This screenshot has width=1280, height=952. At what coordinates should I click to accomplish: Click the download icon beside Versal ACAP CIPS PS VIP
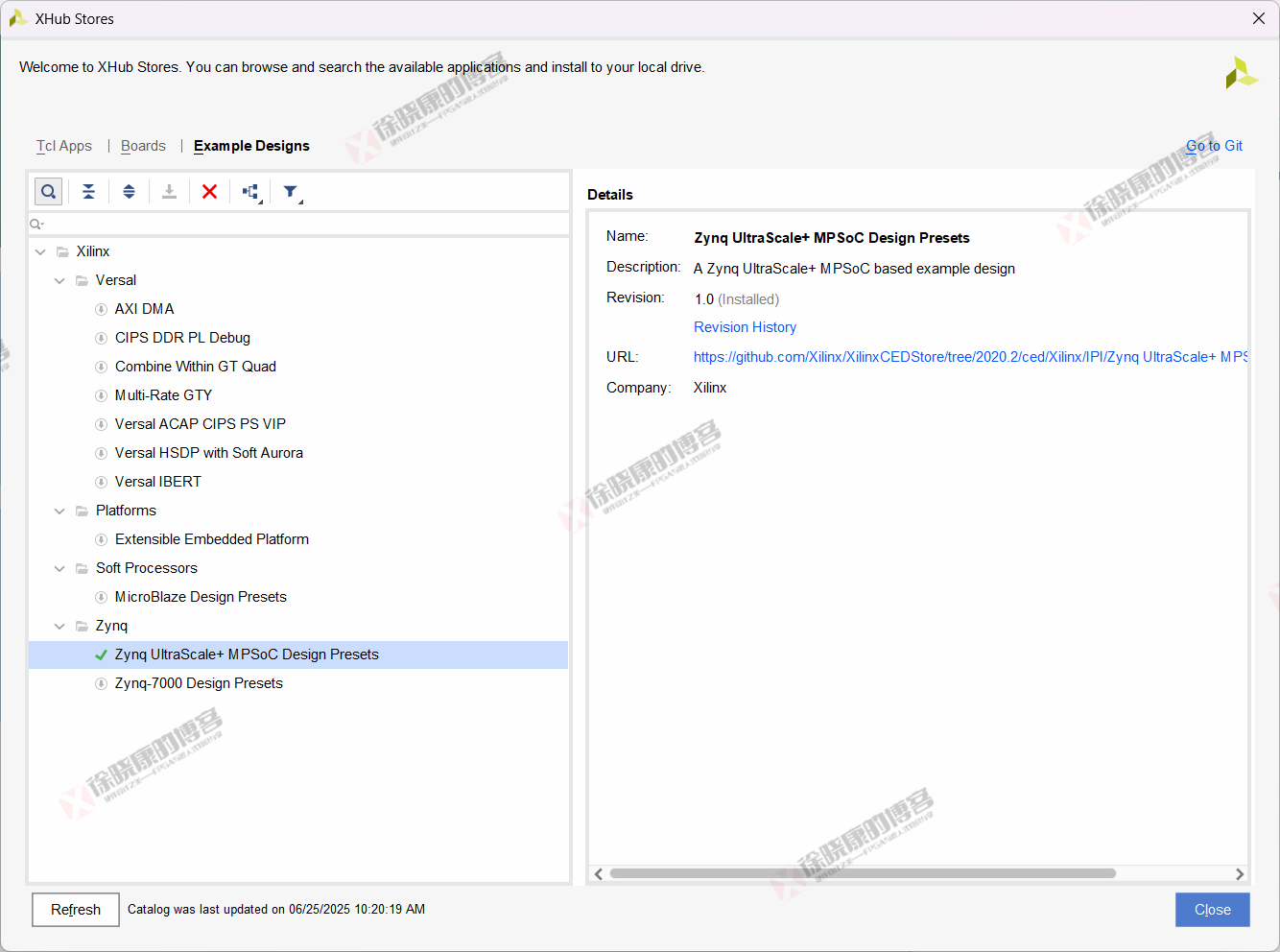coord(101,424)
